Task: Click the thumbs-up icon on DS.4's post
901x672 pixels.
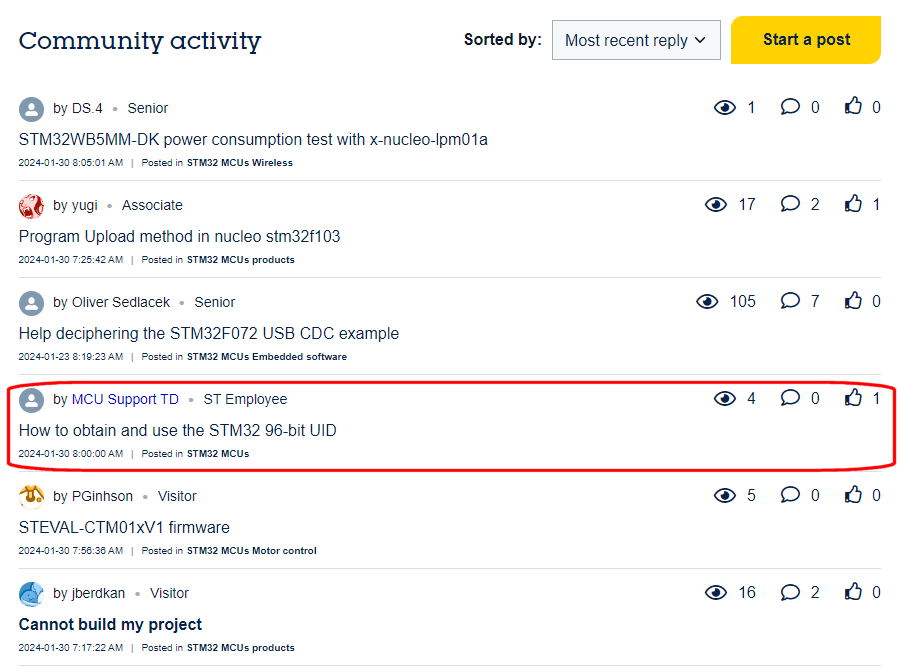Action: pyautogui.click(x=853, y=107)
